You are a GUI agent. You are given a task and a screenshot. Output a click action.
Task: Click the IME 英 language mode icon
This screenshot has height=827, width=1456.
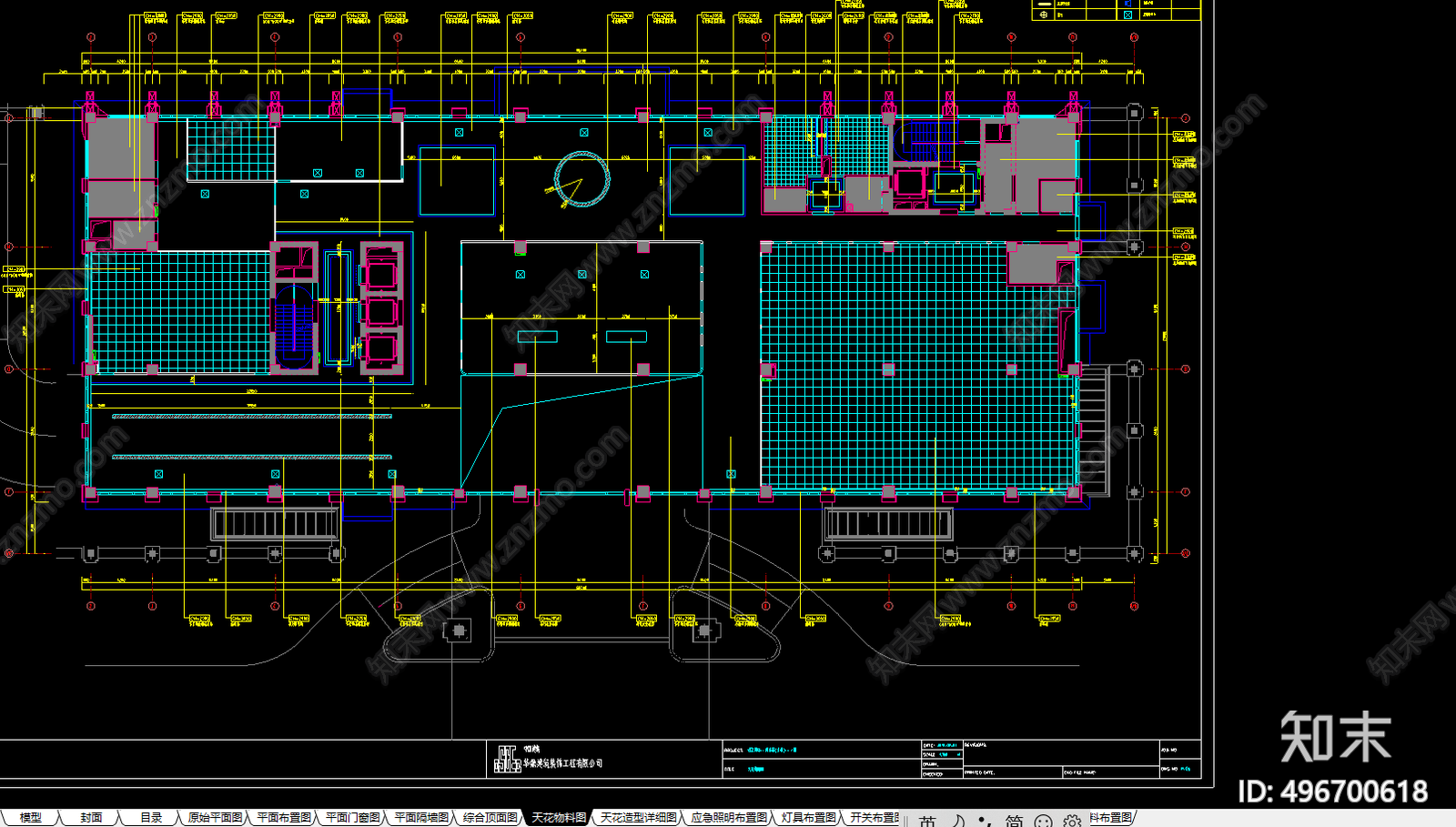[927, 821]
